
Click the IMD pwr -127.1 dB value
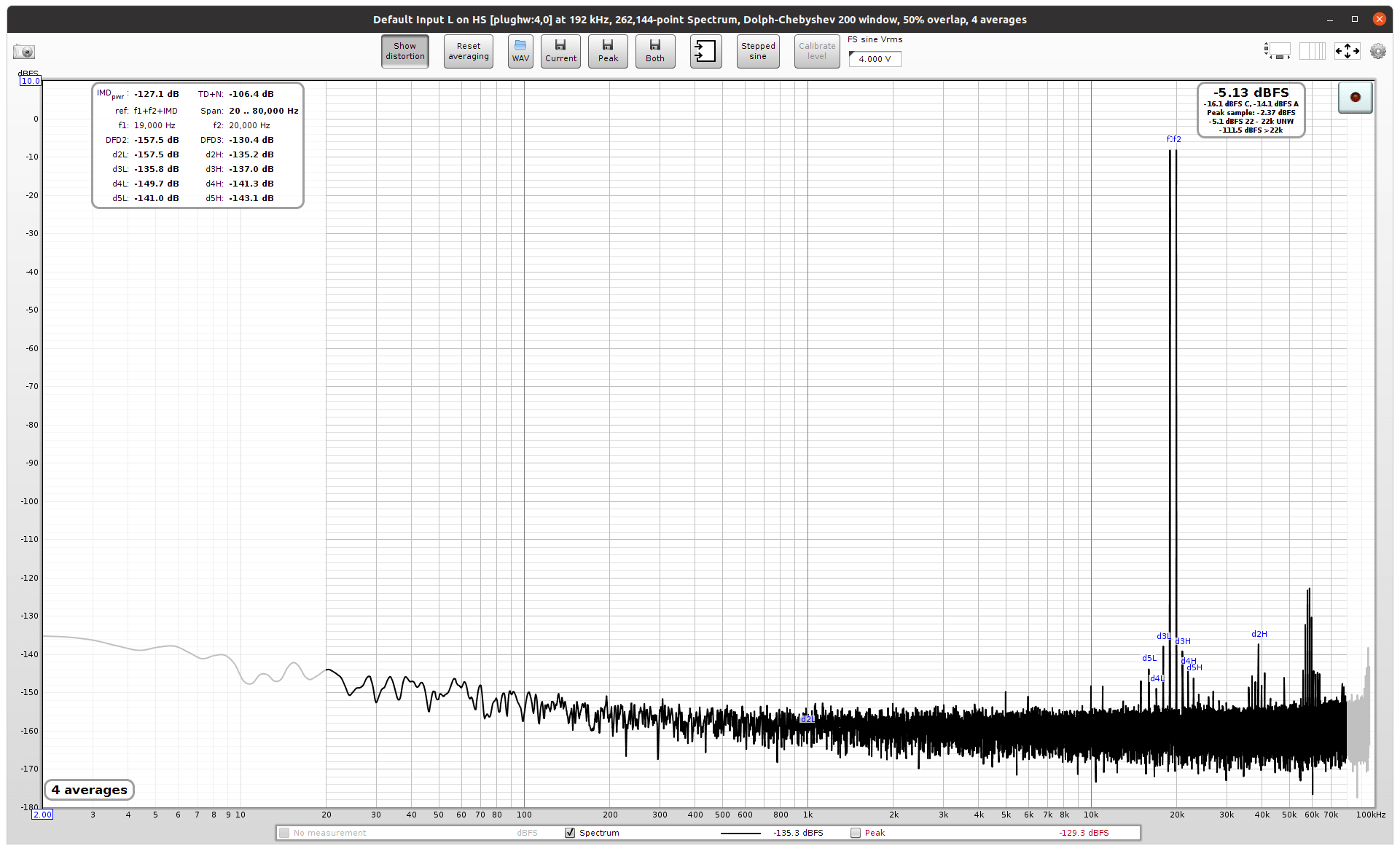point(156,94)
